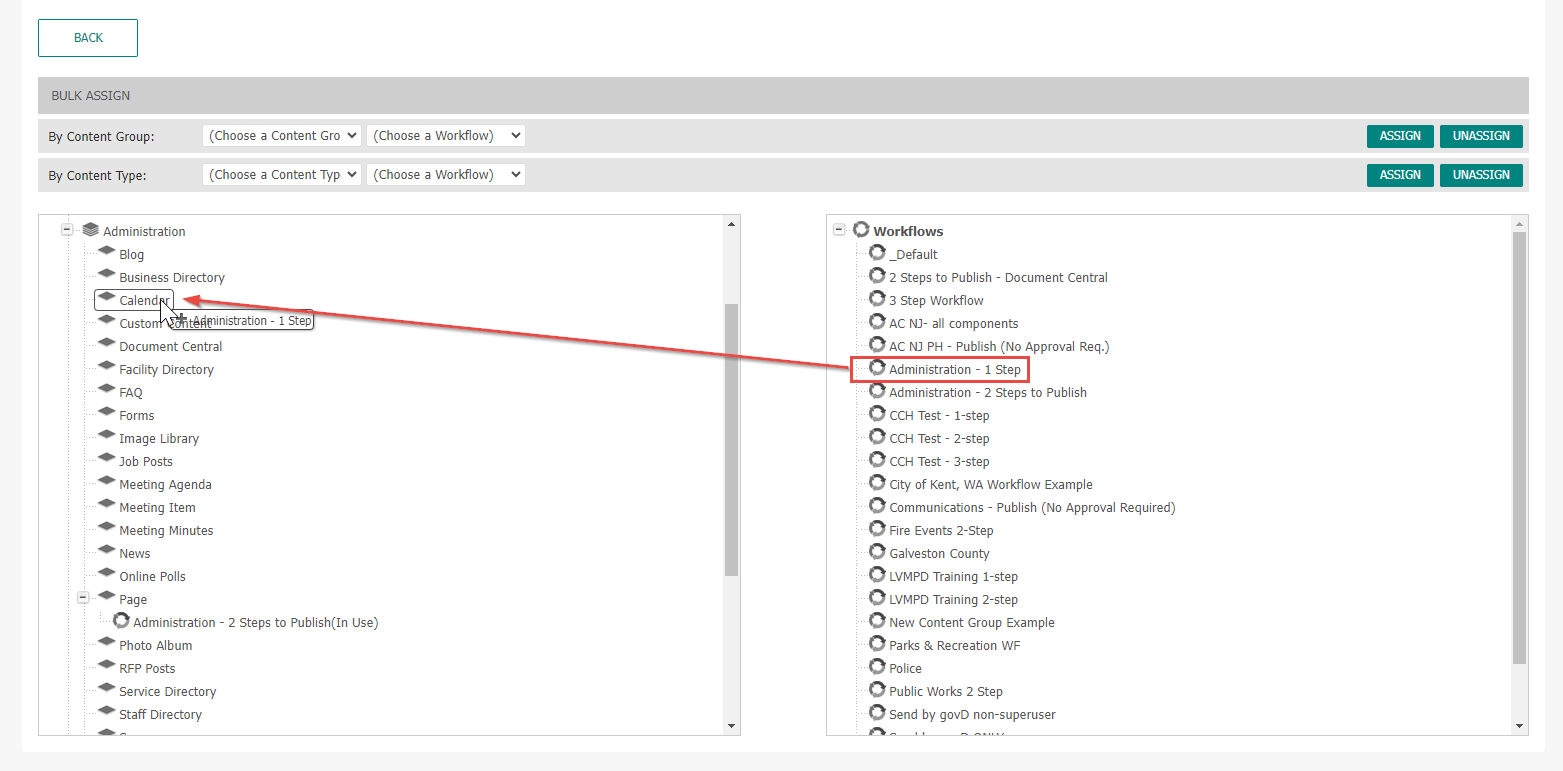This screenshot has width=1563, height=771.
Task: Collapse the Administration tree node
Action: tap(66, 228)
